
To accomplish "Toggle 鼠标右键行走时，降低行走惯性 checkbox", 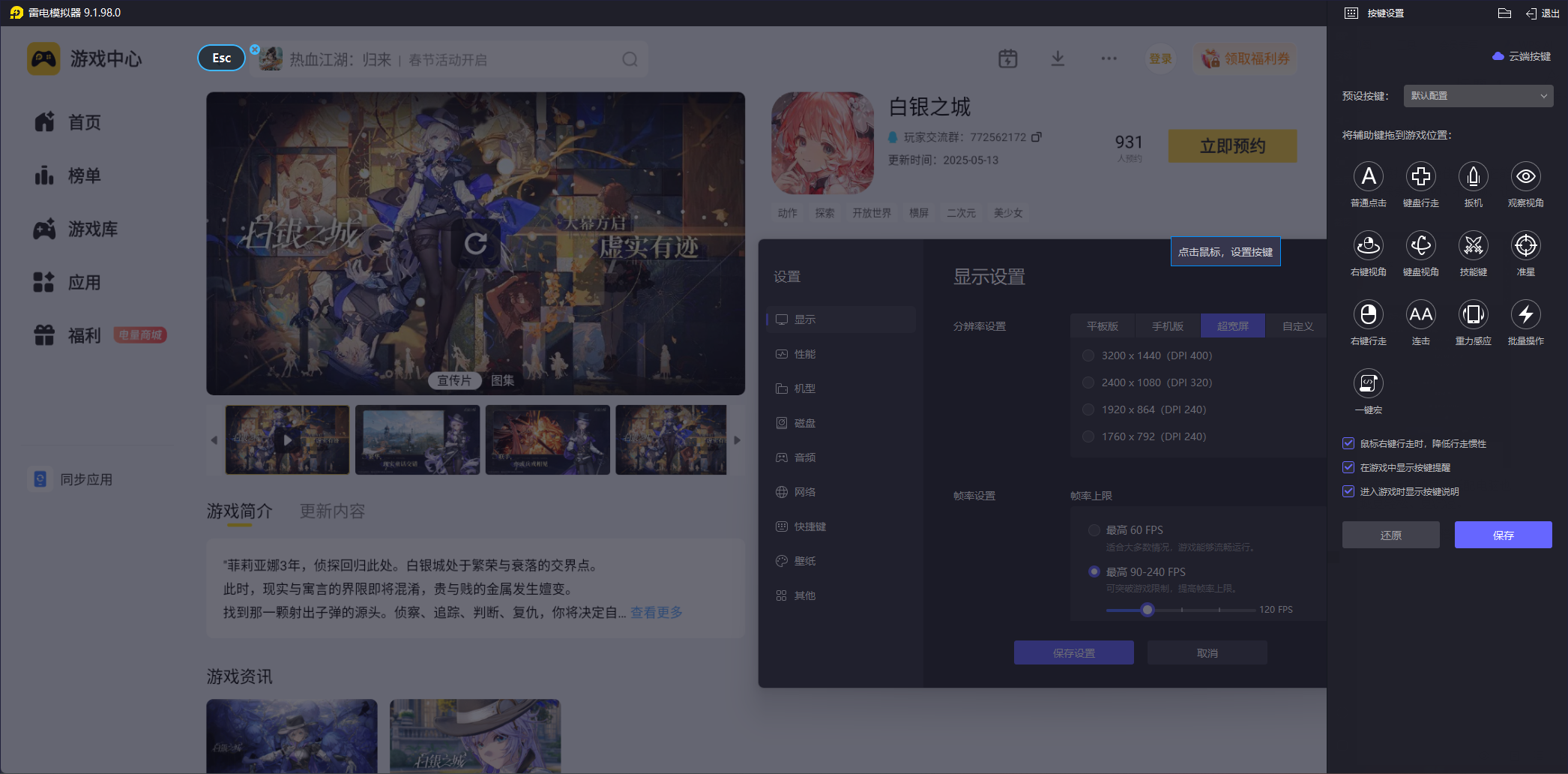I will (1348, 443).
